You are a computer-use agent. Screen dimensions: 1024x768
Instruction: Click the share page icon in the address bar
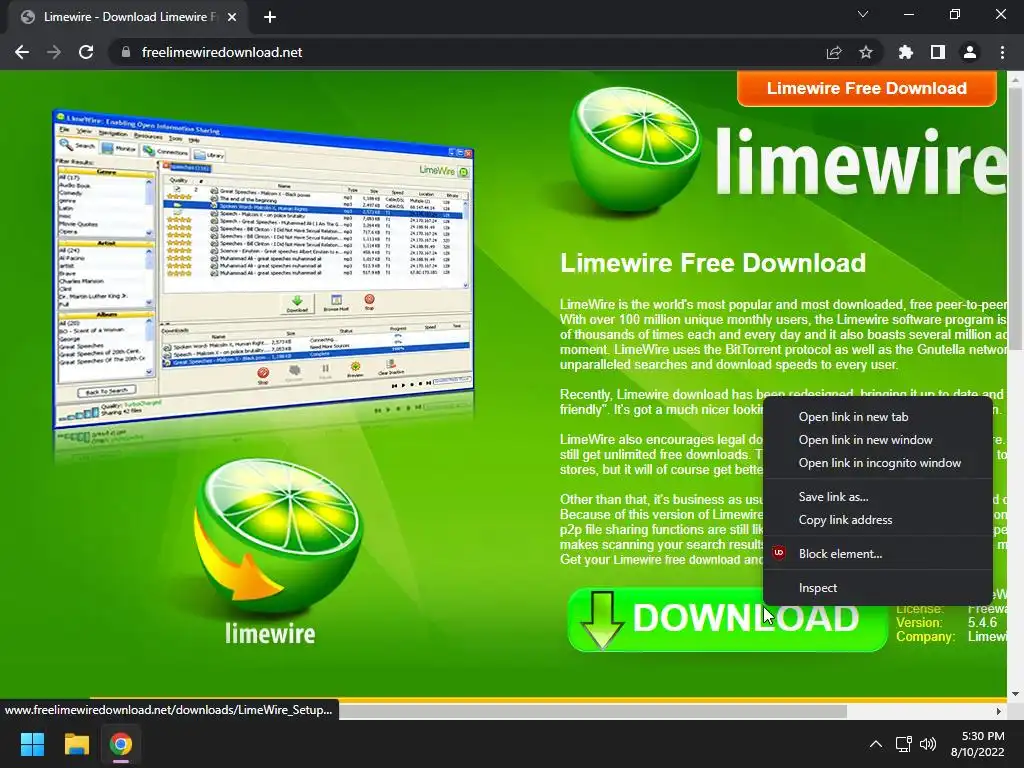pyautogui.click(x=834, y=52)
